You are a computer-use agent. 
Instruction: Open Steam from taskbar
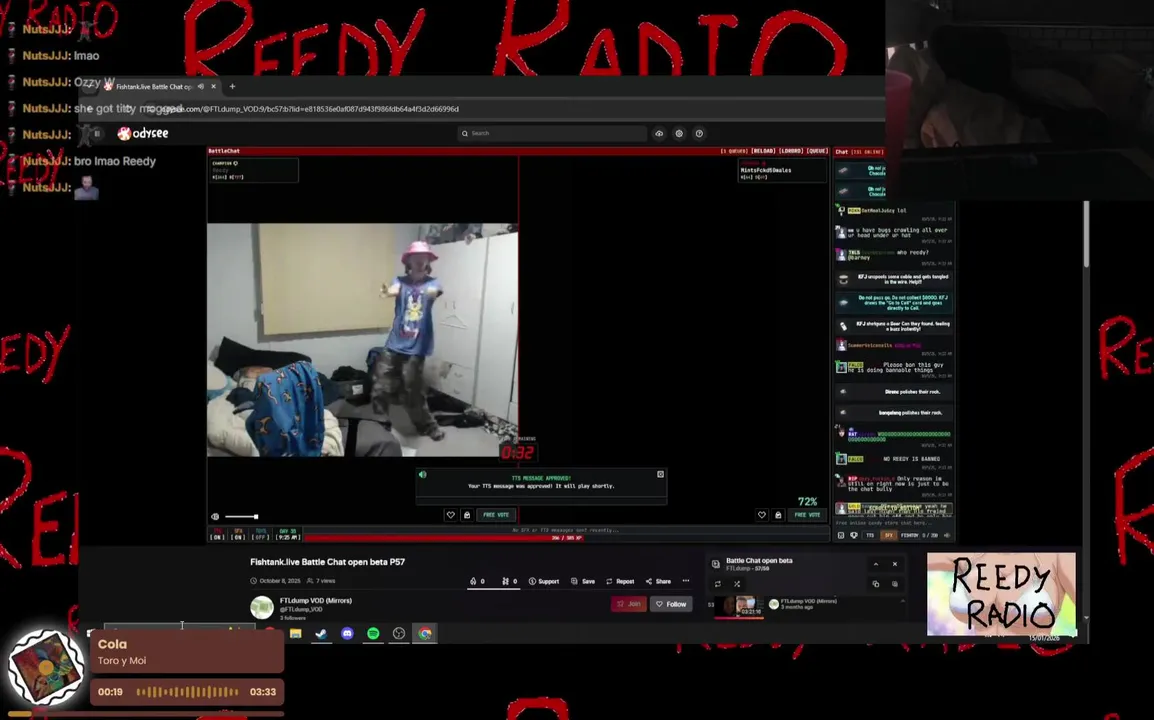click(322, 633)
